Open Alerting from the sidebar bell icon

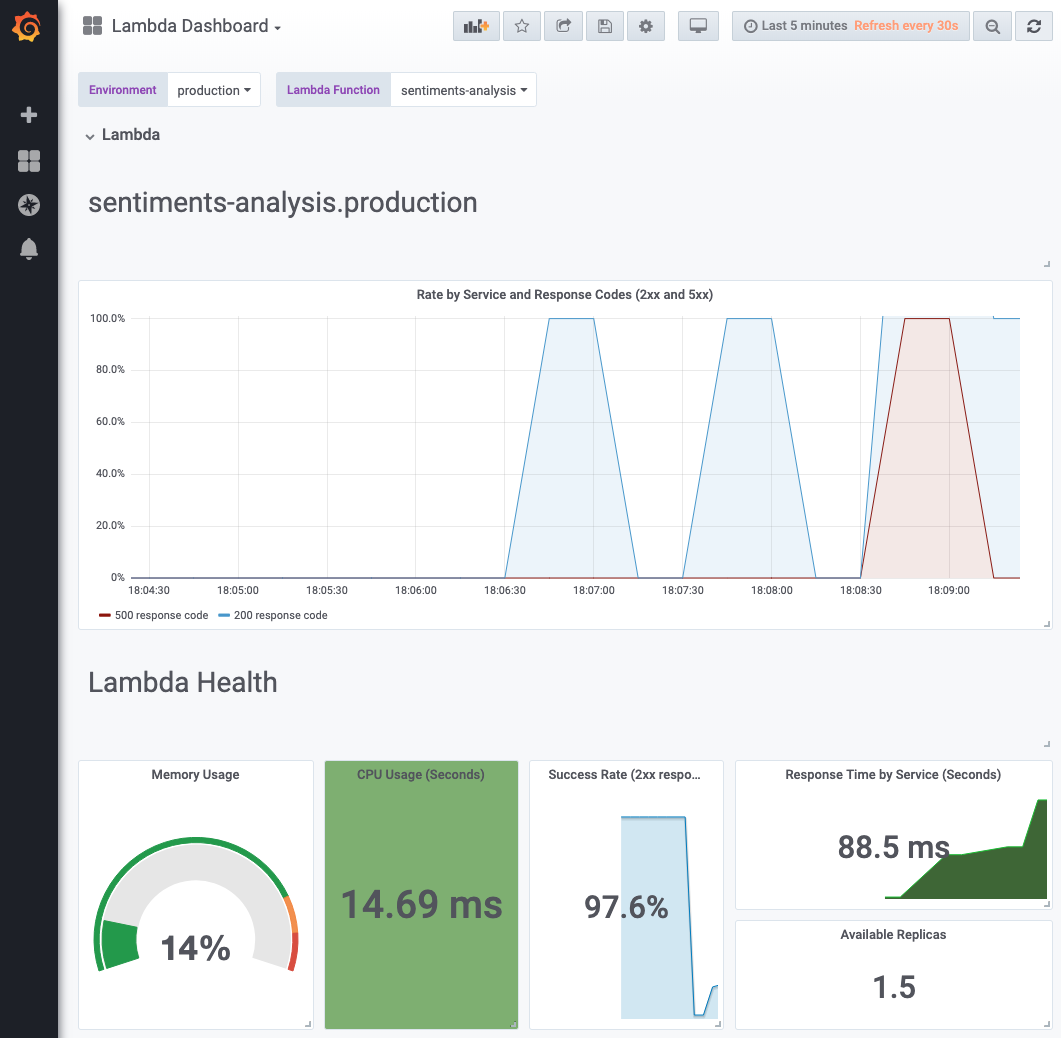28,250
